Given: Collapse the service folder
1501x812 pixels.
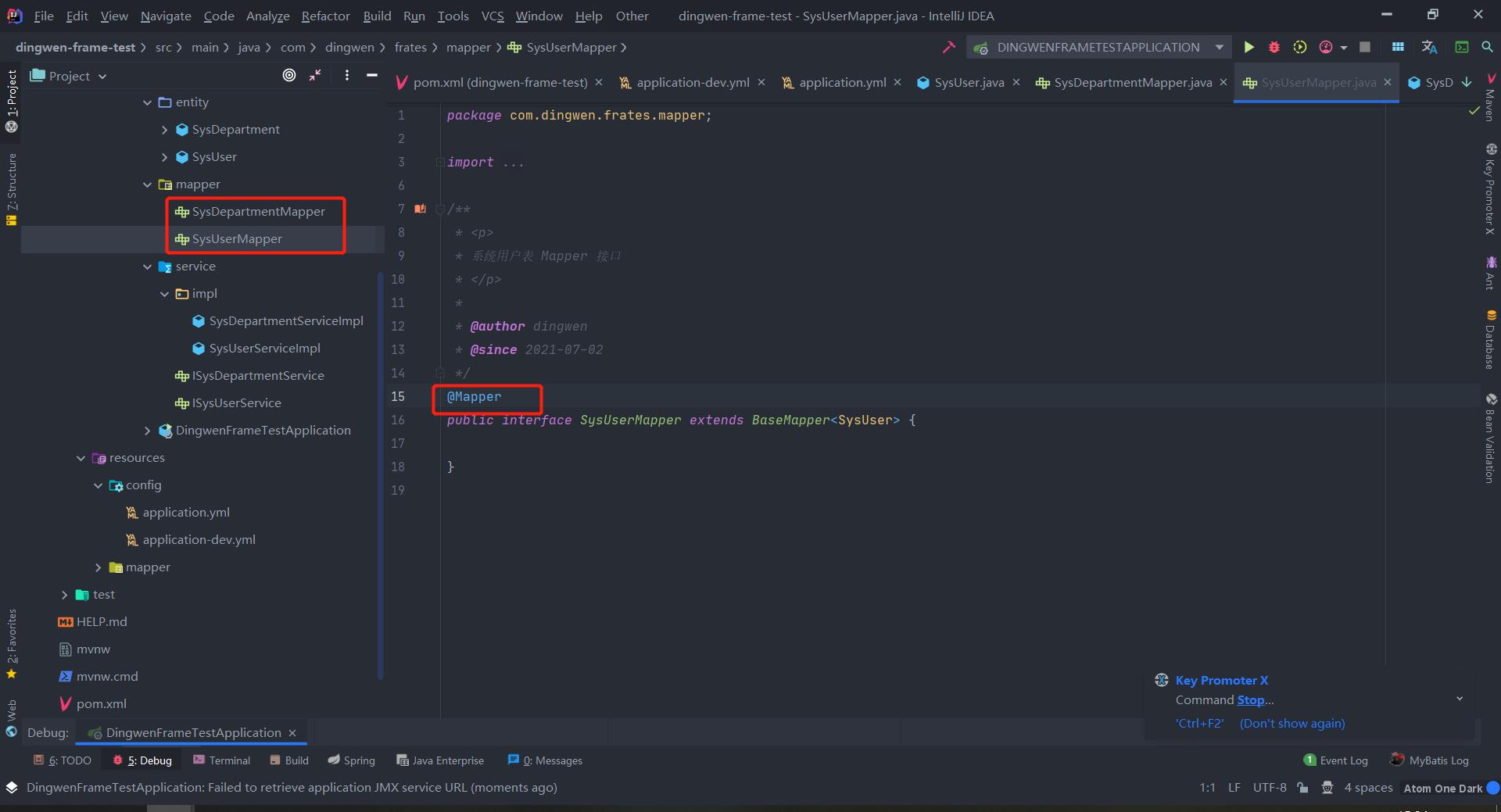Looking at the screenshot, I should tap(147, 266).
